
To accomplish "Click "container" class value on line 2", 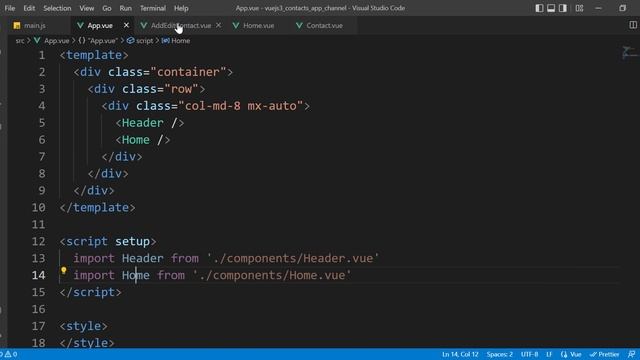I will (189, 72).
